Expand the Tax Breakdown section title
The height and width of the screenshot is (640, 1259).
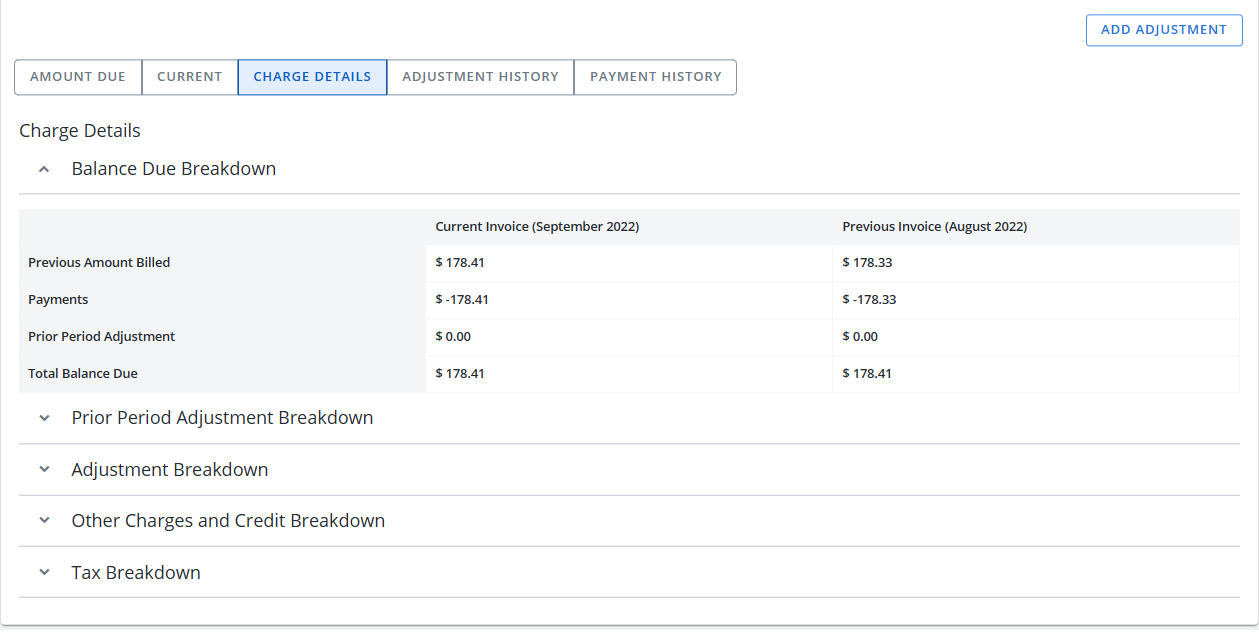136,573
